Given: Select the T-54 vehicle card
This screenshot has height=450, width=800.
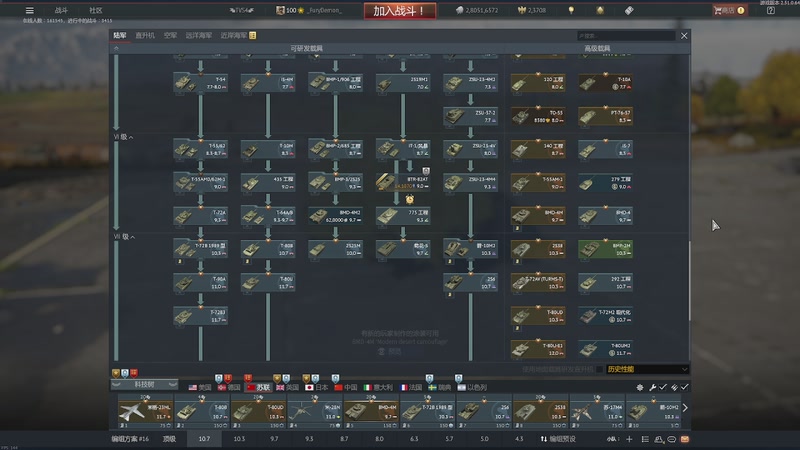Looking at the screenshot, I should (x=201, y=83).
